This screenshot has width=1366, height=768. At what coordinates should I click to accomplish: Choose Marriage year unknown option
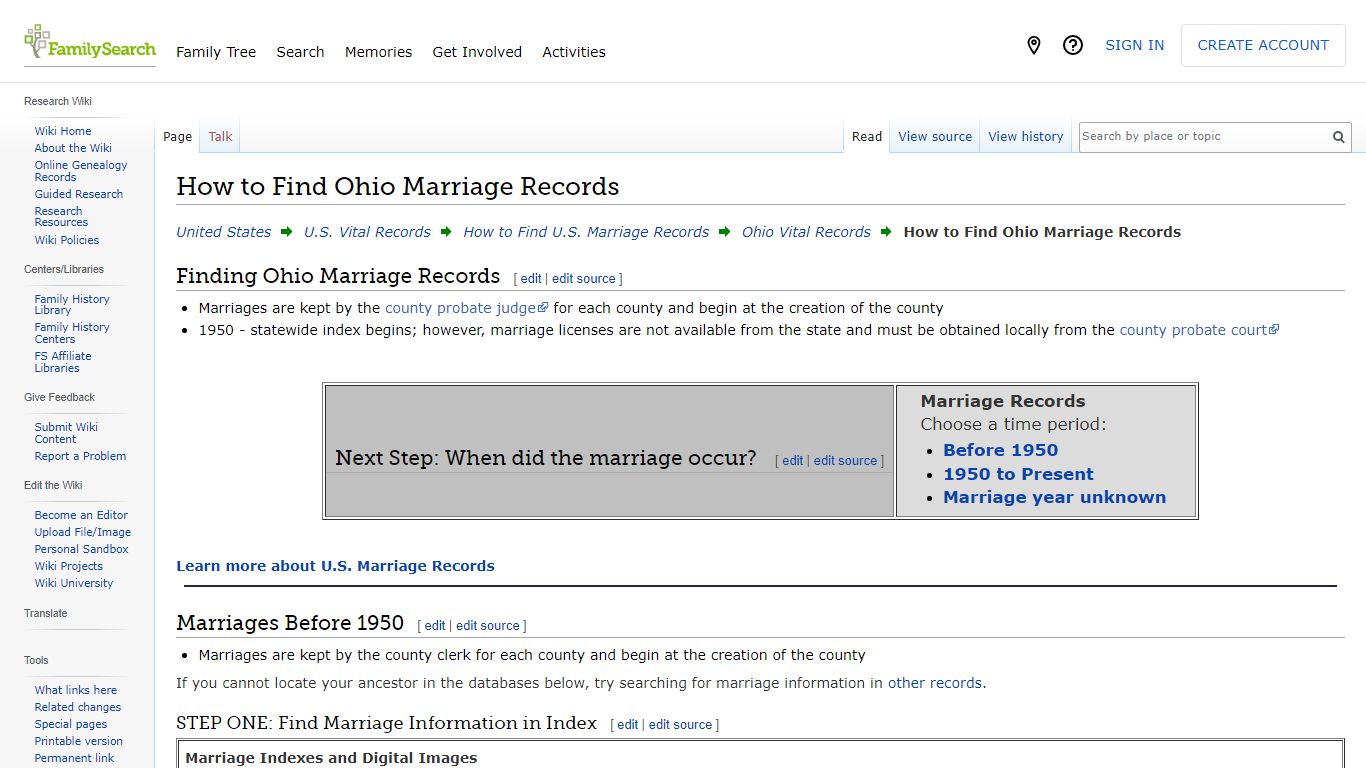pyautogui.click(x=1054, y=497)
